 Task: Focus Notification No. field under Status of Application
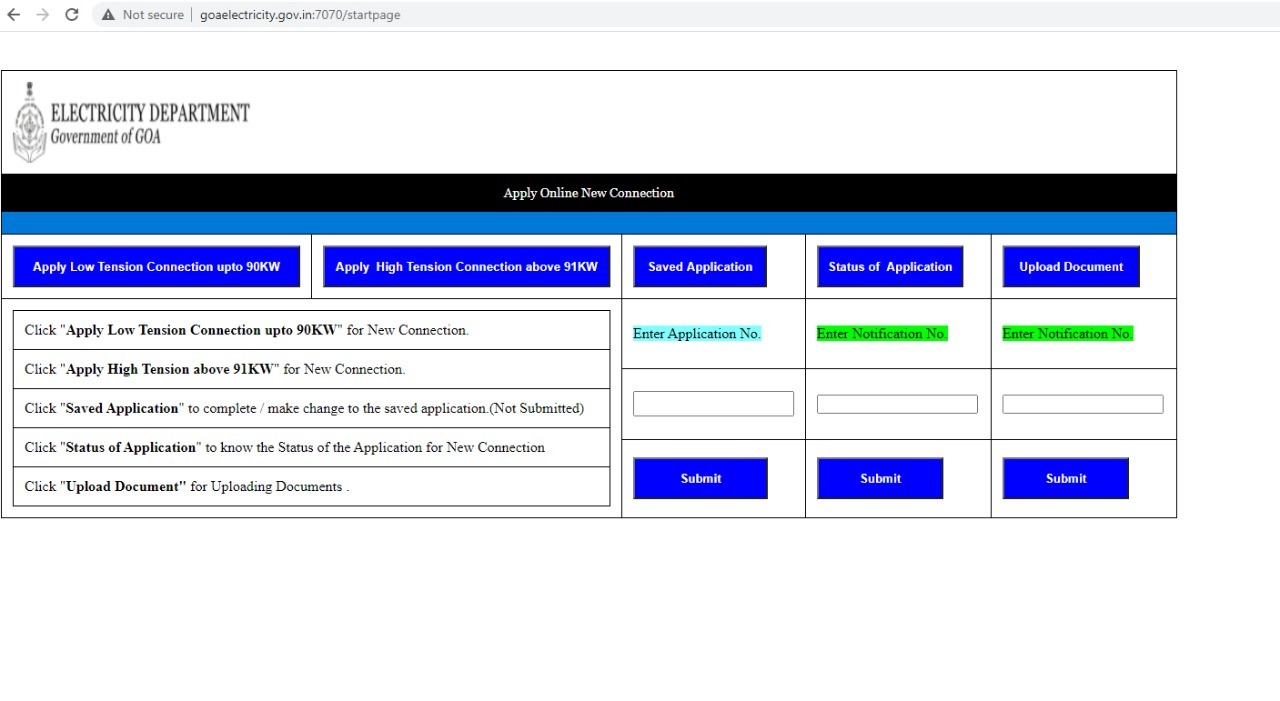pyautogui.click(x=897, y=404)
